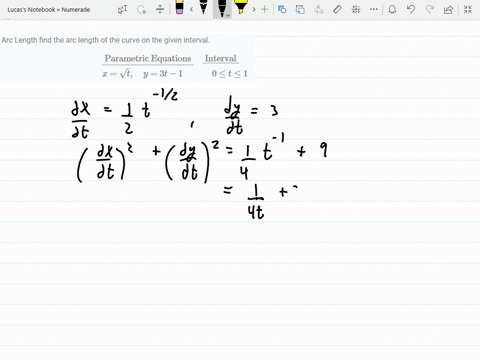Redo the undone action
This screenshot has width=480, height=360.
tap(430, 9)
